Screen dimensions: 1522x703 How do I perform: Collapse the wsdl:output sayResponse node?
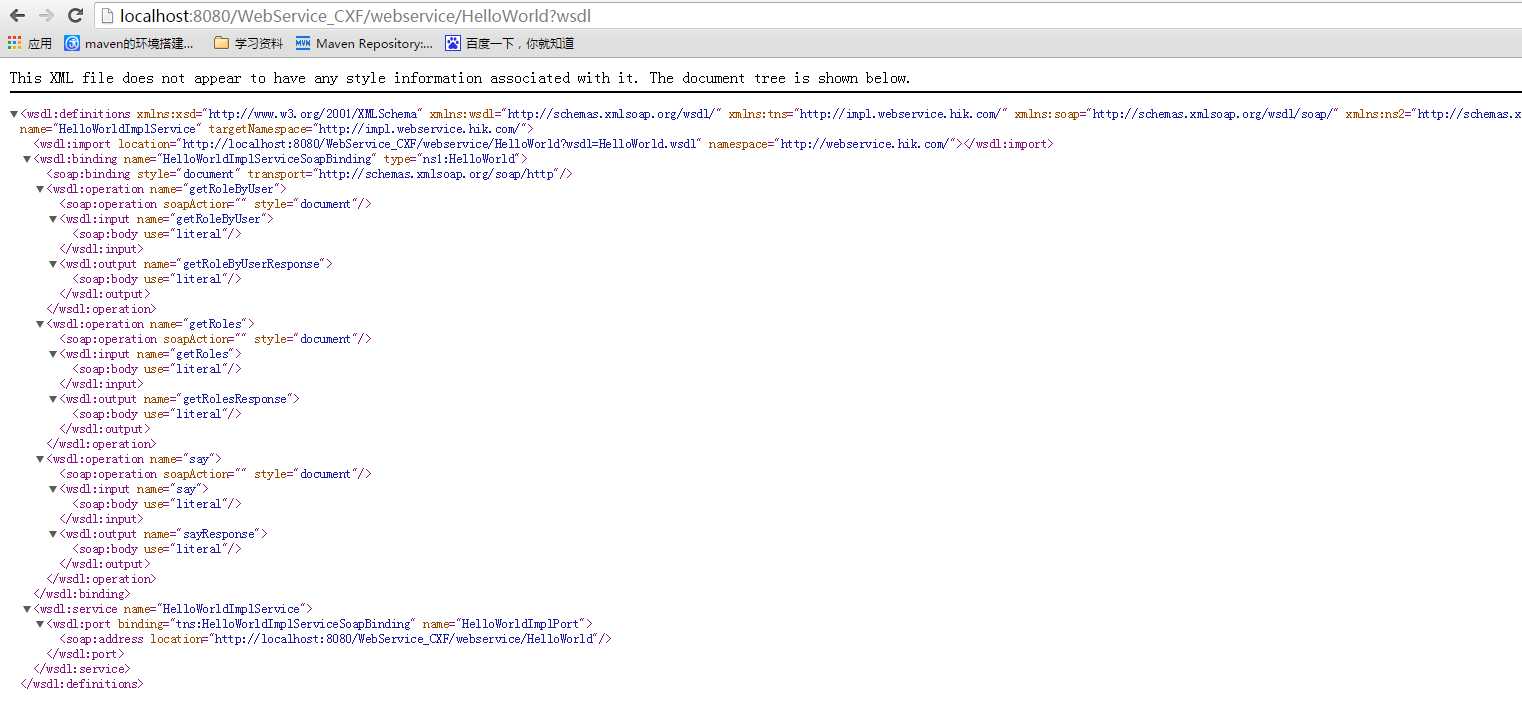[x=53, y=534]
